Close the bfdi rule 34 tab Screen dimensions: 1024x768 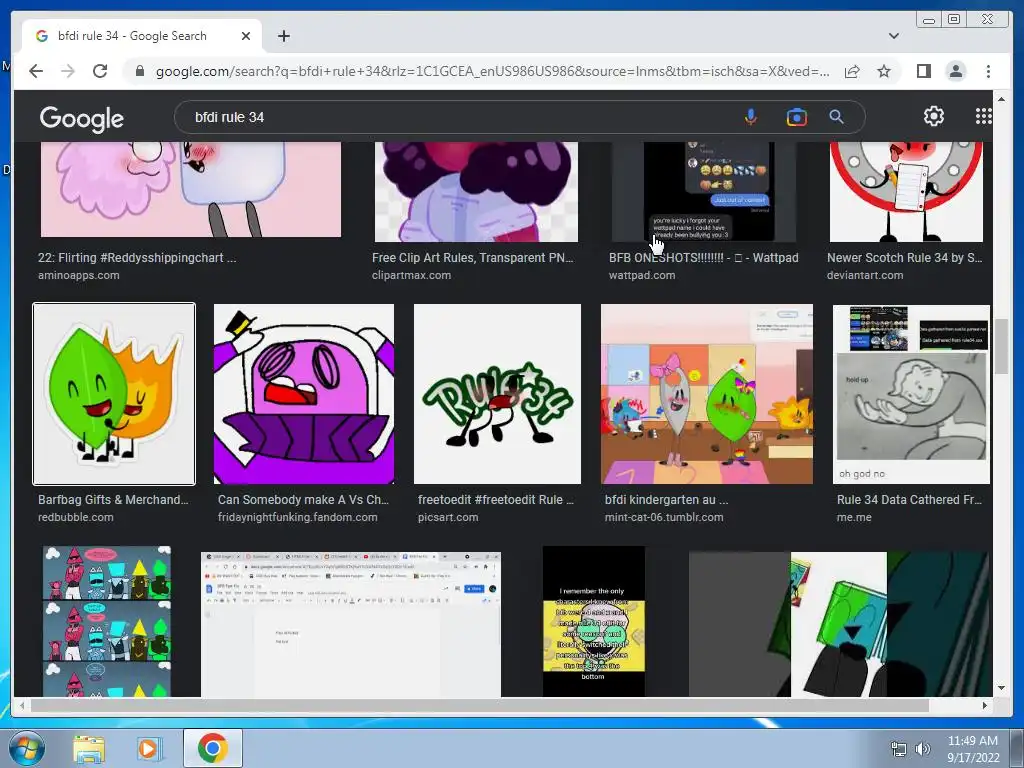pyautogui.click(x=246, y=36)
